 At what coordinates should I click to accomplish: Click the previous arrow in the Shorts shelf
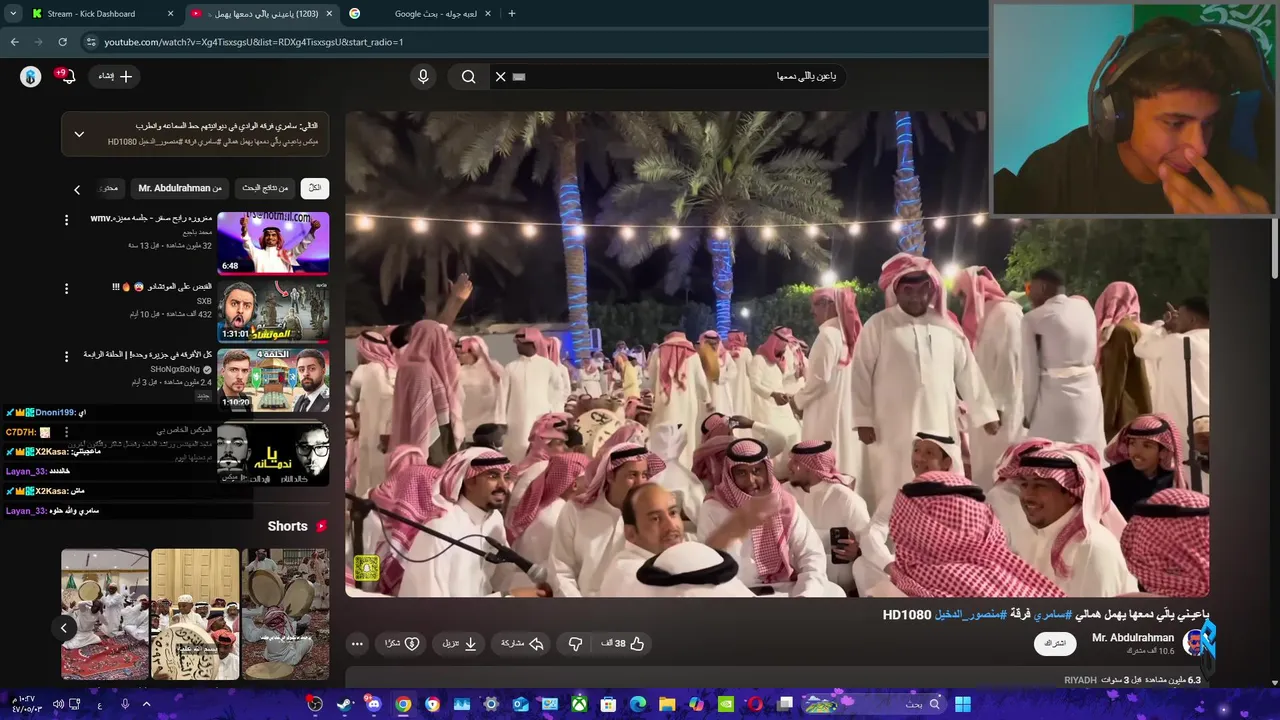coord(63,628)
